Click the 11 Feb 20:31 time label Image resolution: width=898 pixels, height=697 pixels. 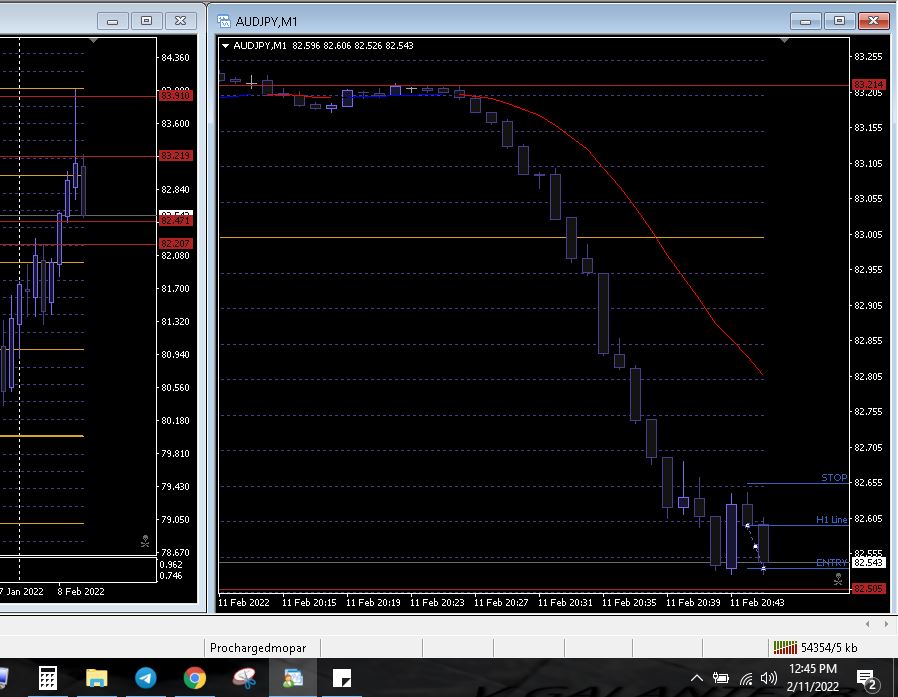point(565,603)
